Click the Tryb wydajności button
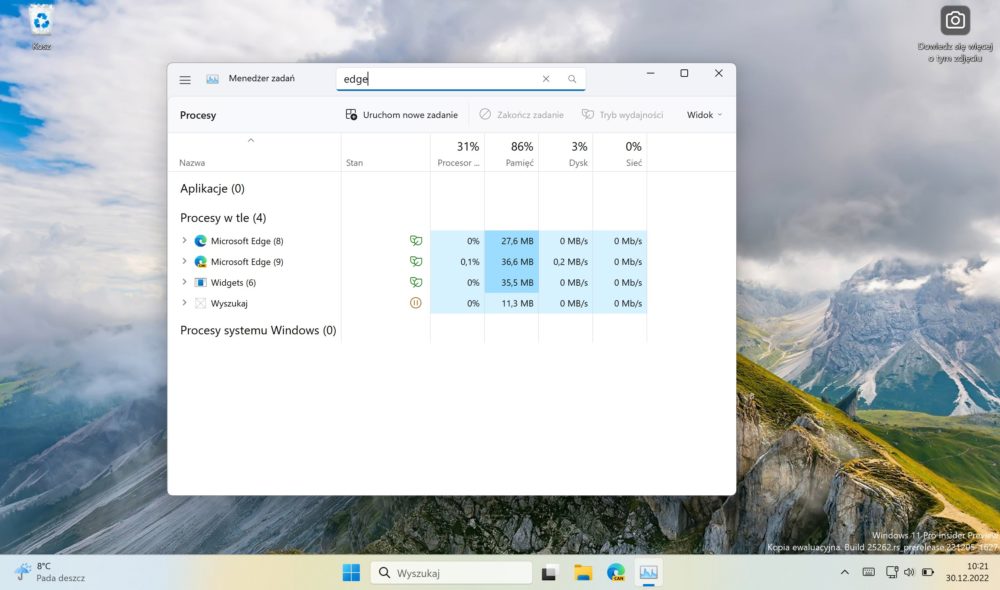Viewport: 1000px width, 590px height. coord(622,115)
